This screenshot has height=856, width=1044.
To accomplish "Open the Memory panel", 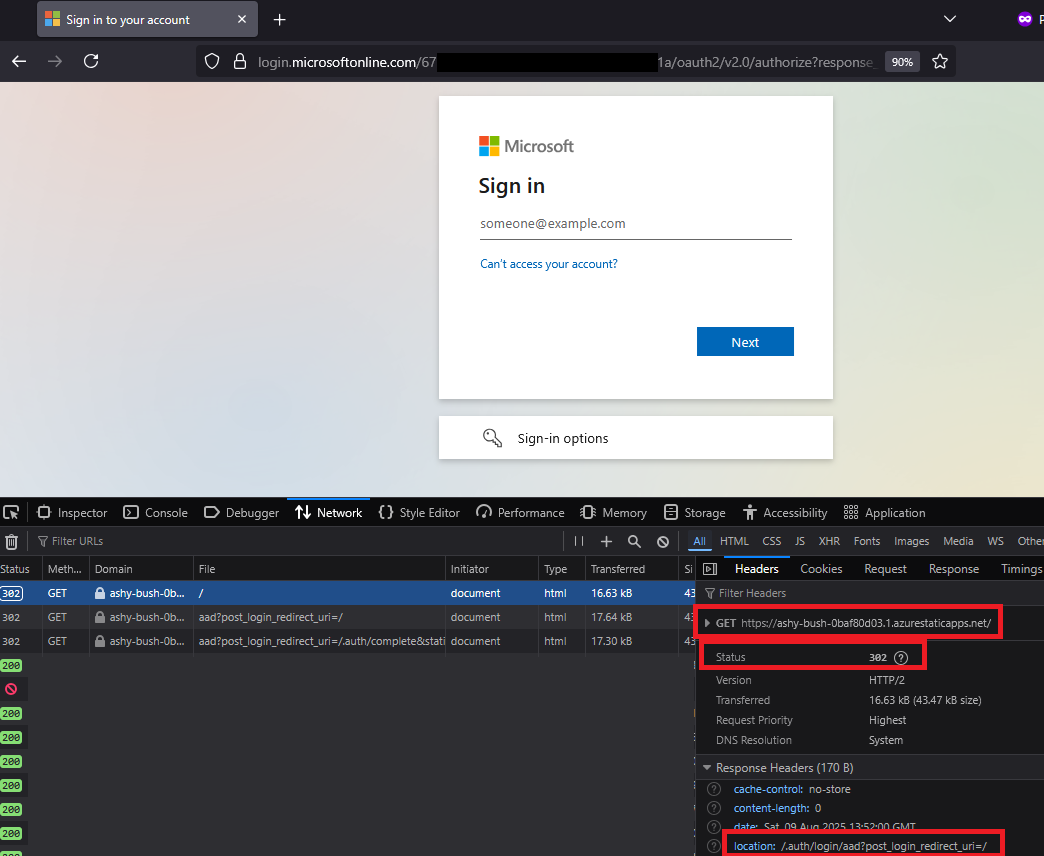I will click(613, 513).
